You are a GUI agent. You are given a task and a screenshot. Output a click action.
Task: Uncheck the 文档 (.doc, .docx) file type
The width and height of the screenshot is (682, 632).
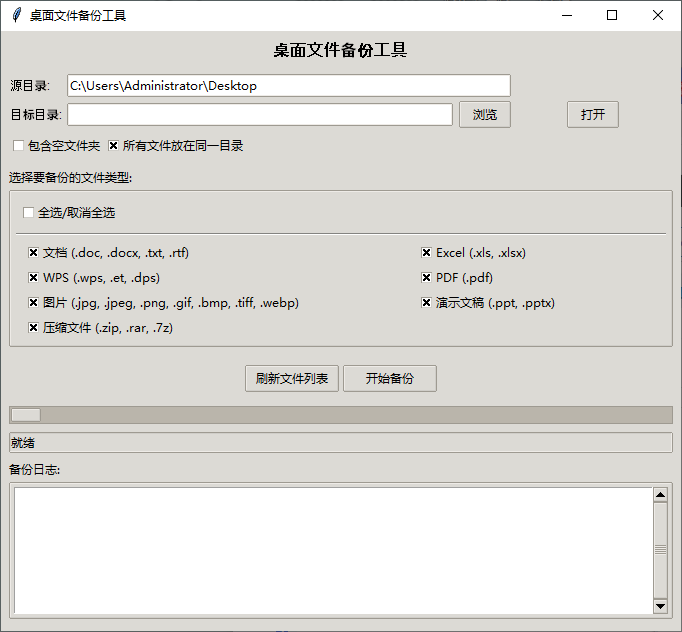[33, 253]
